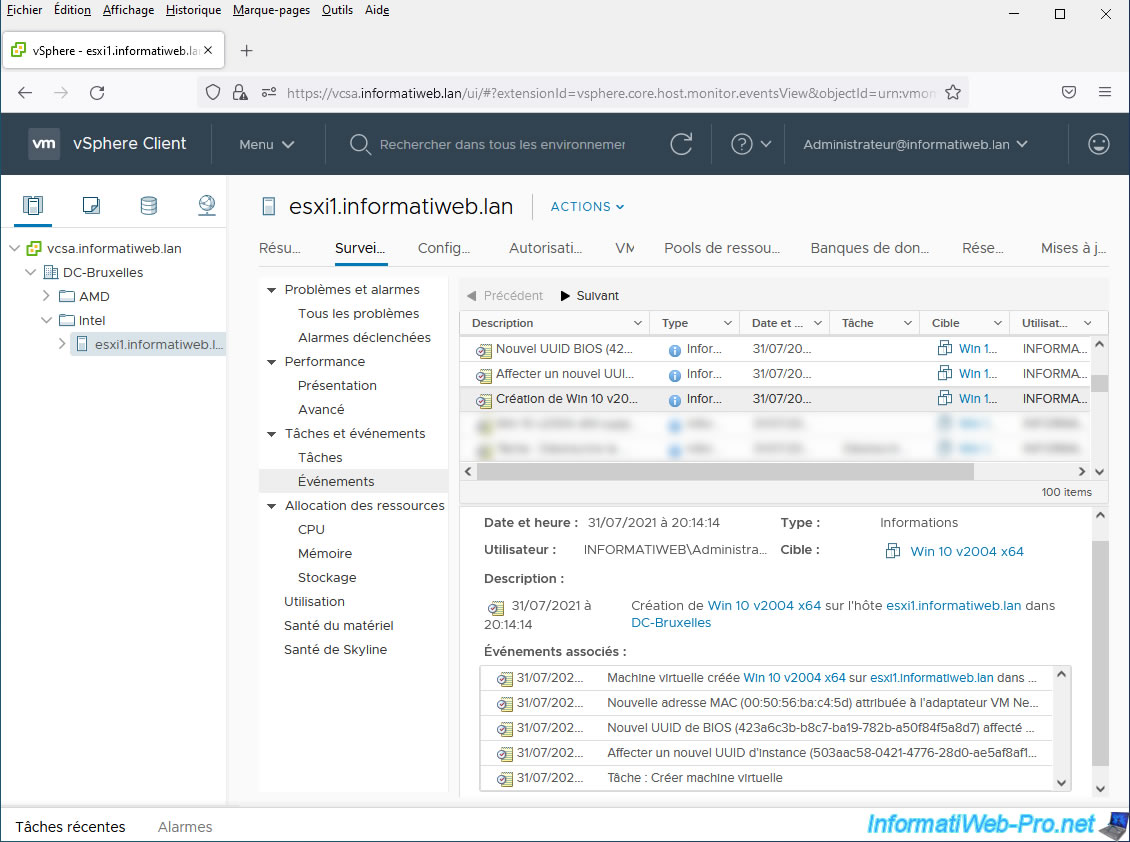1130x842 pixels.
Task: Click the vm logo in header
Action: (x=44, y=143)
